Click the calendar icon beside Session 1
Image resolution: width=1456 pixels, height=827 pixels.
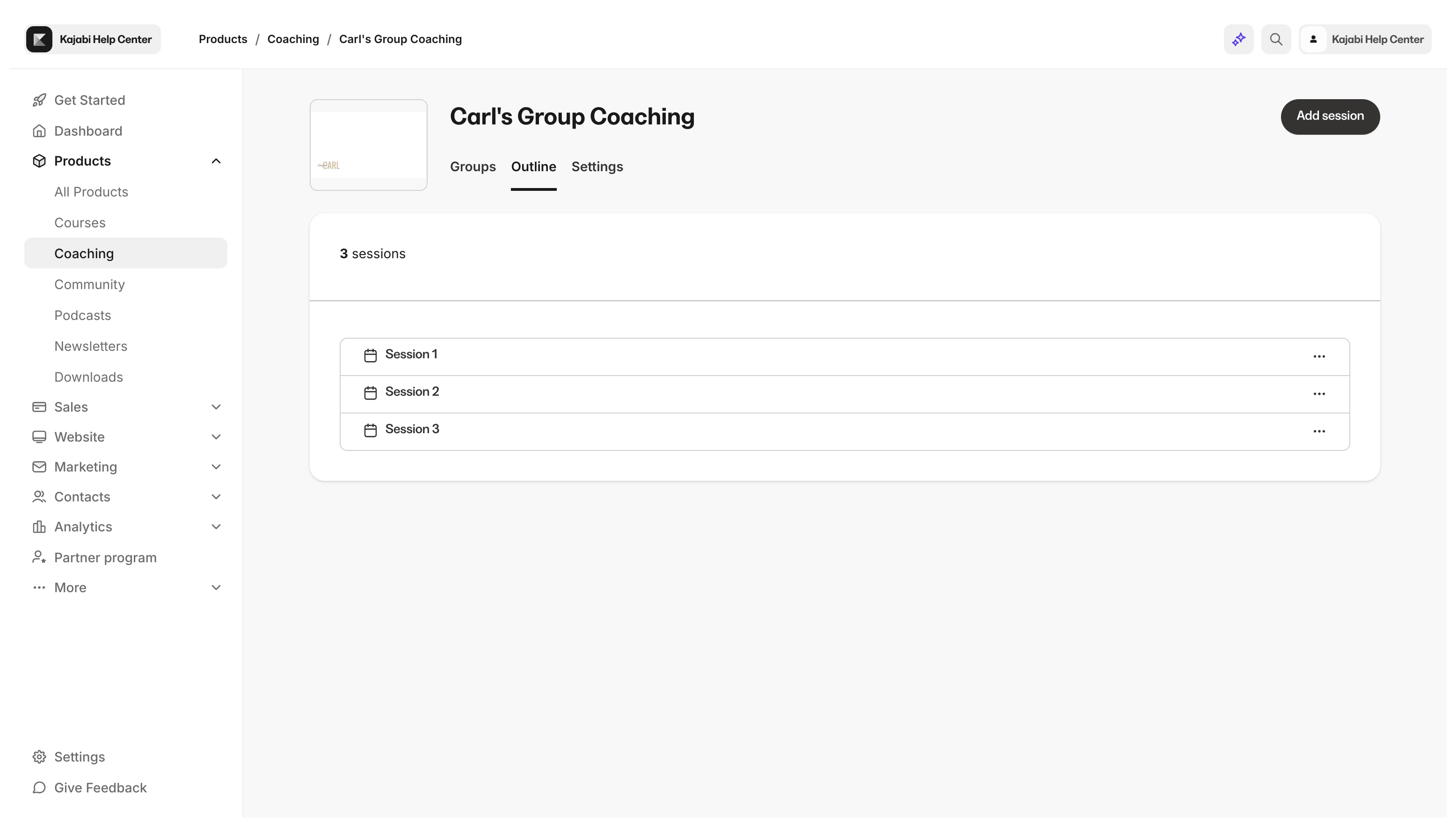370,355
